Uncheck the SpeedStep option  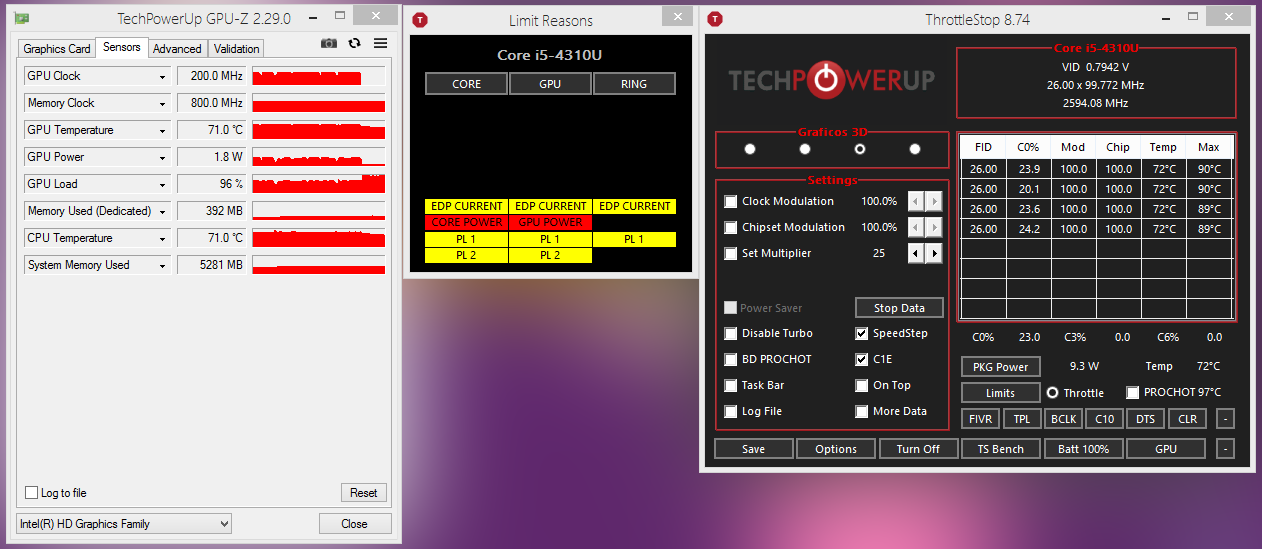click(x=862, y=333)
